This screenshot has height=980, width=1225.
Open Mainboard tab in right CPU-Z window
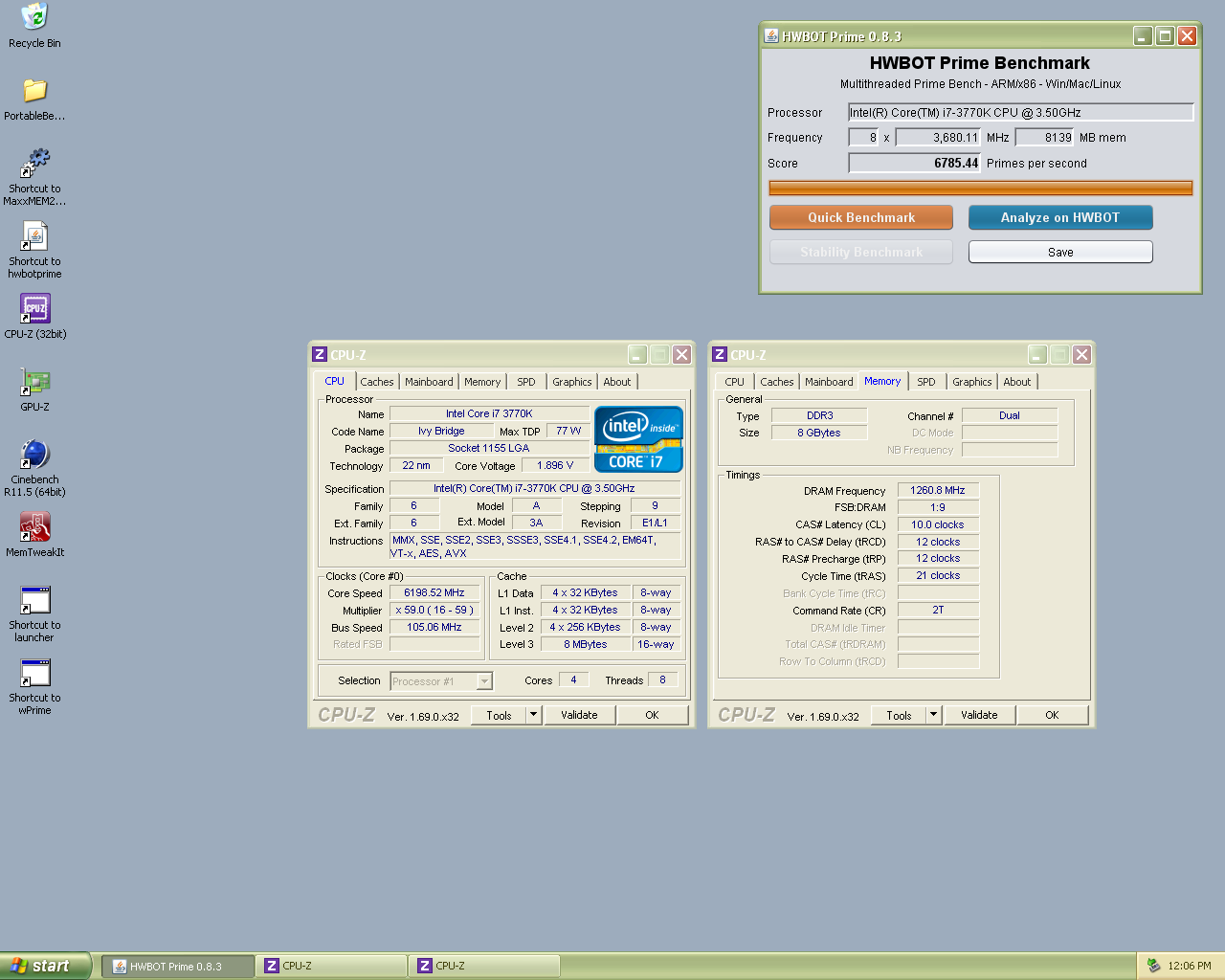coord(829,382)
